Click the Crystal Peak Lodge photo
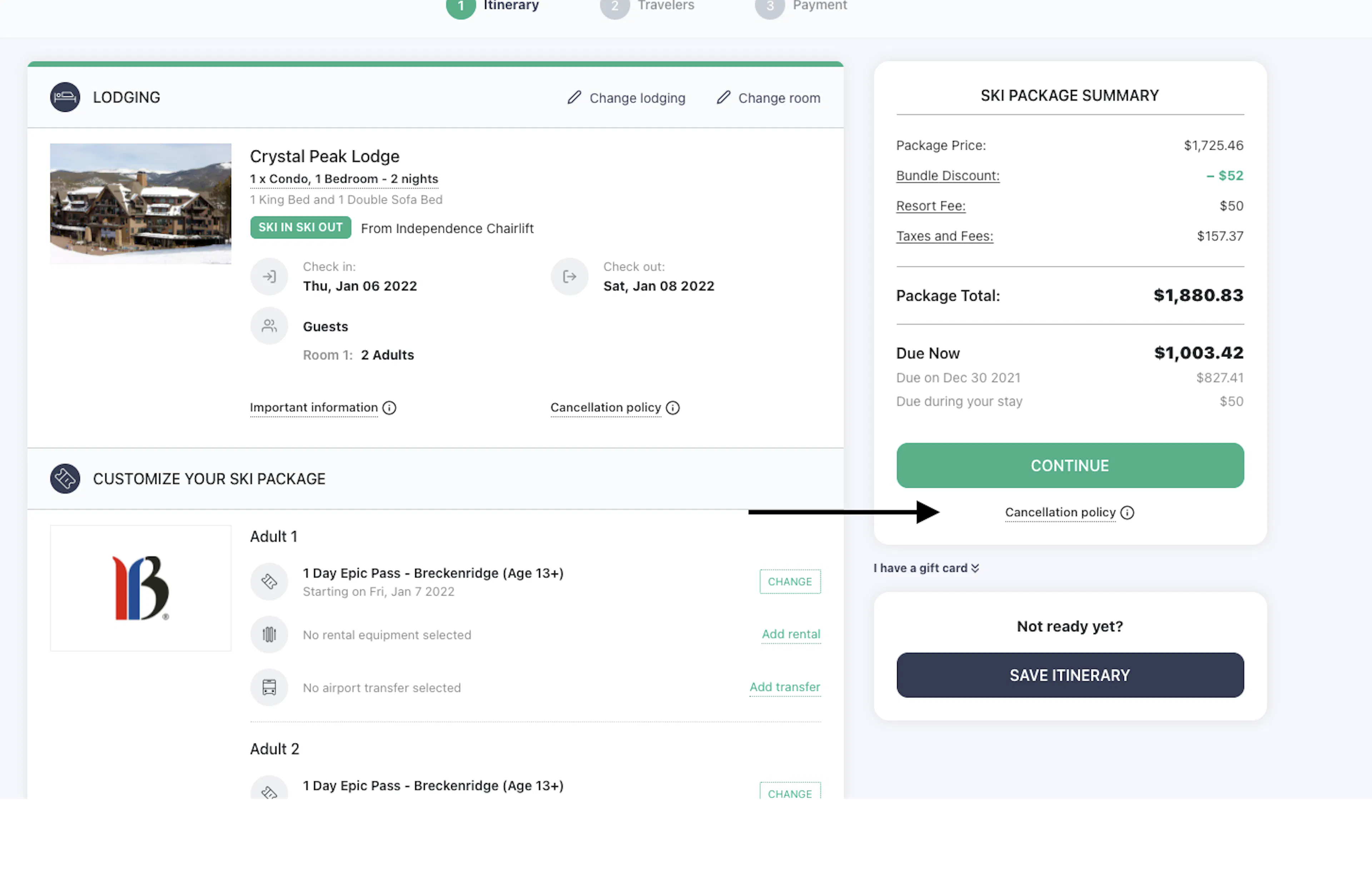 pos(140,204)
